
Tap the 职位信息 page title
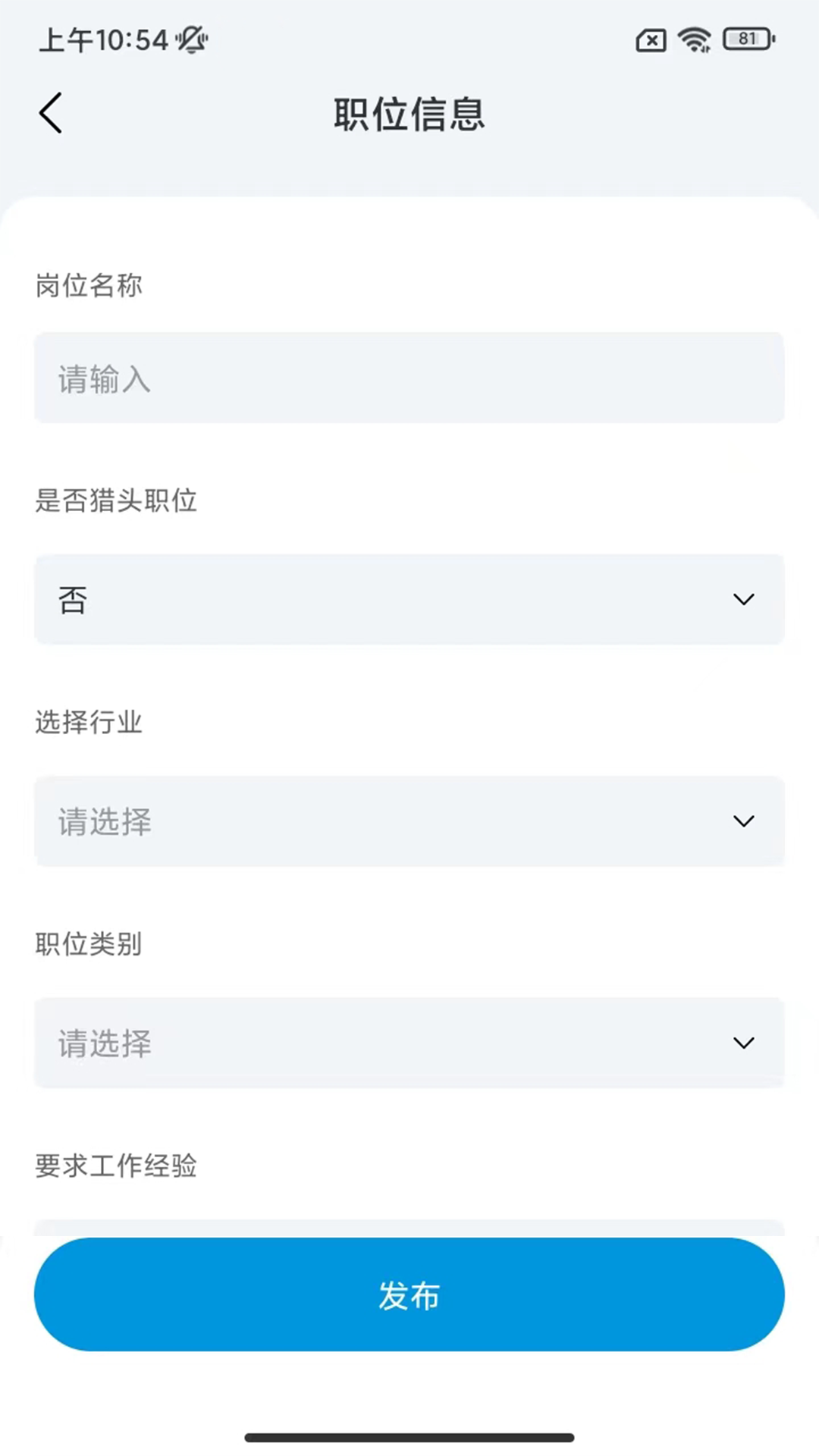[x=409, y=115]
